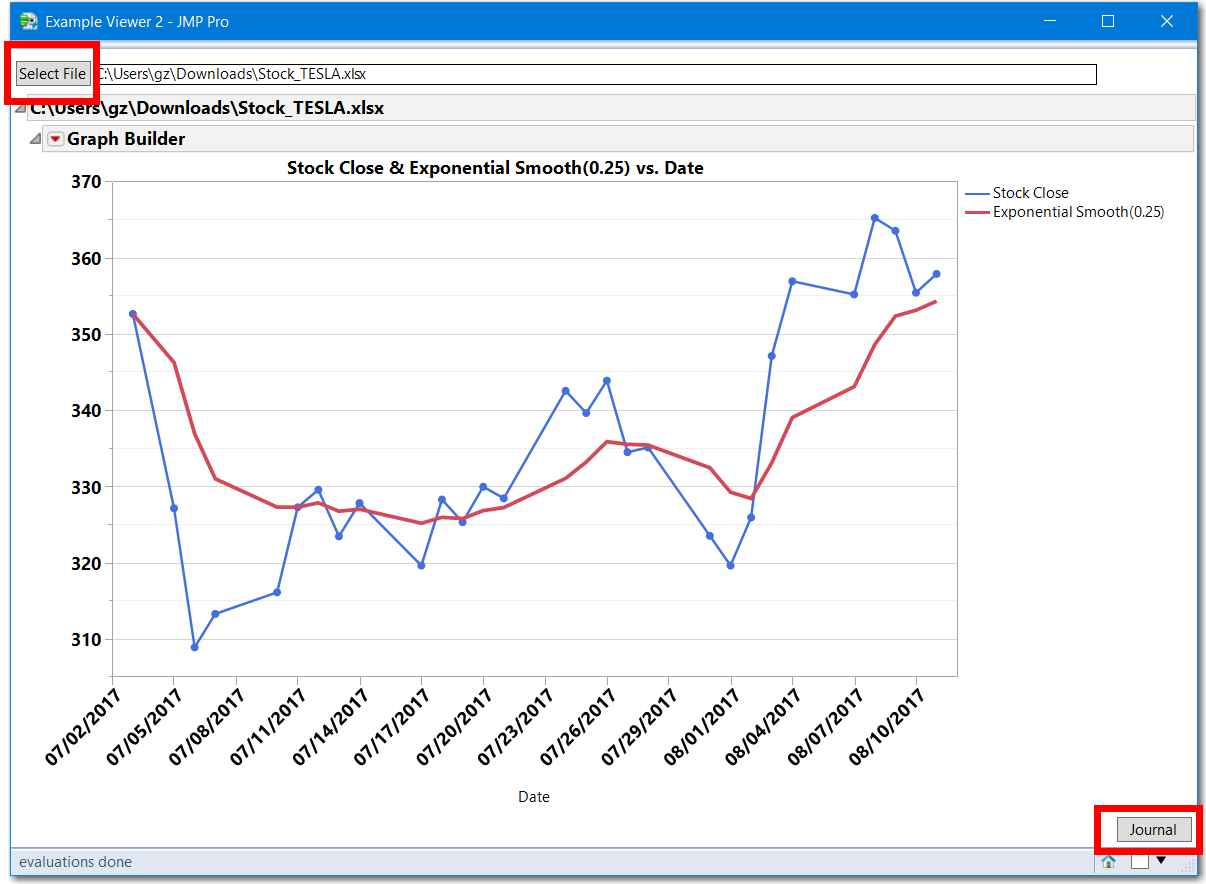The width and height of the screenshot is (1206, 884).
Task: Click the JMP home window icon
Action: click(1108, 861)
